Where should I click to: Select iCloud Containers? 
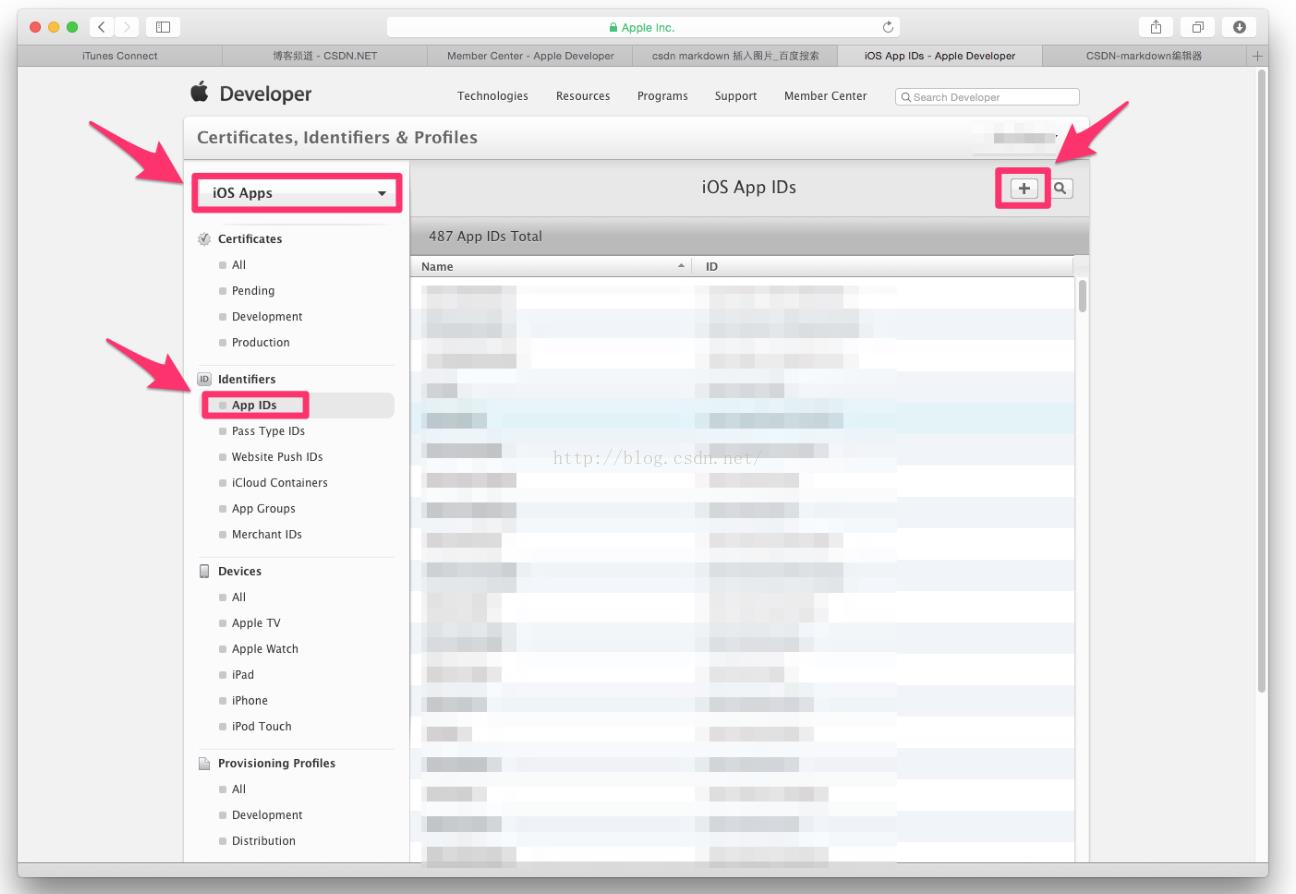[280, 483]
